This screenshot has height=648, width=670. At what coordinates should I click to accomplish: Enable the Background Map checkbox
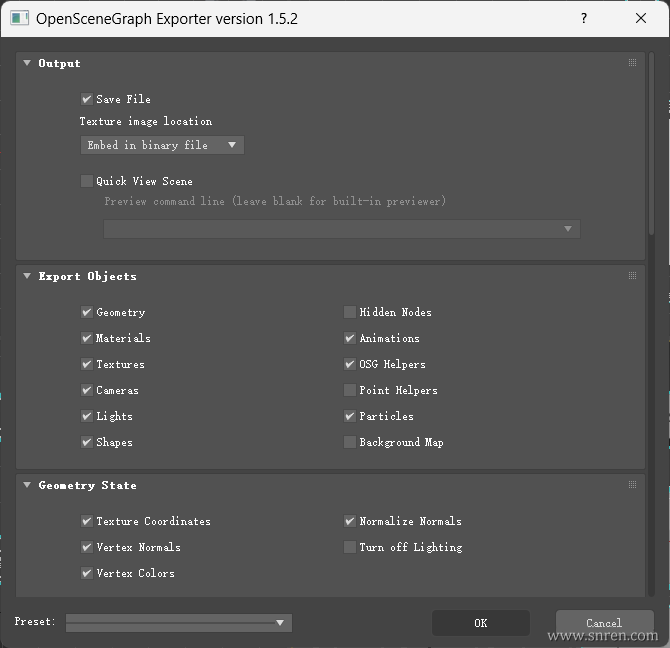point(350,442)
